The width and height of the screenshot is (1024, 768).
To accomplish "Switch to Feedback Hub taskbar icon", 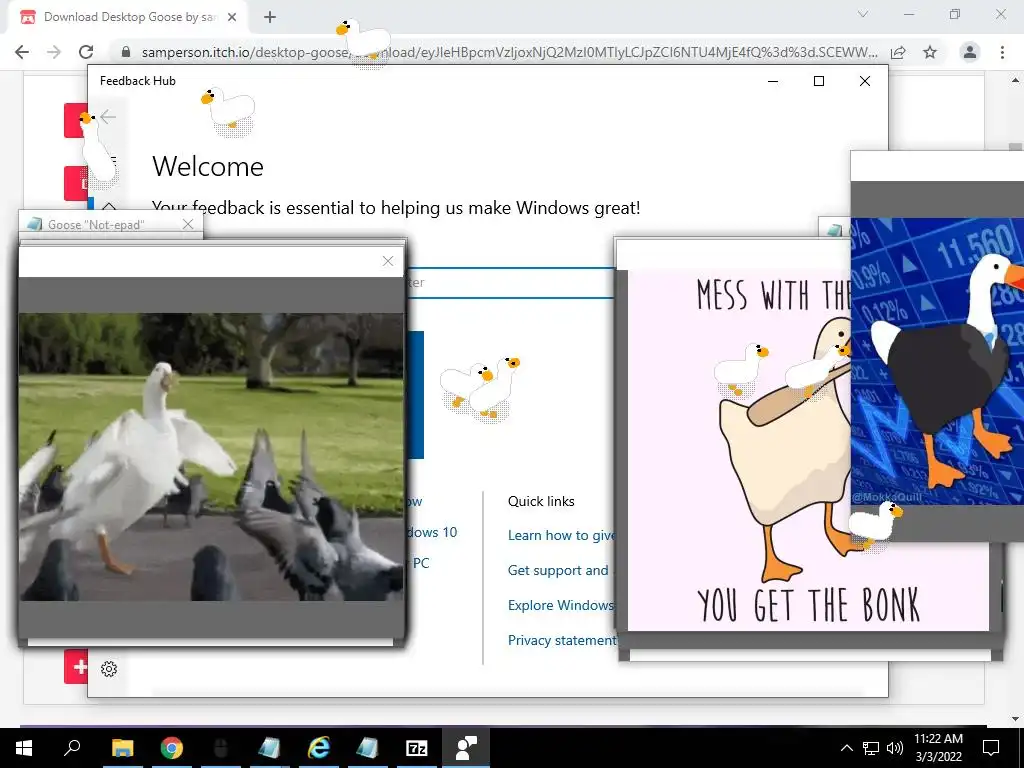I will click(x=466, y=747).
